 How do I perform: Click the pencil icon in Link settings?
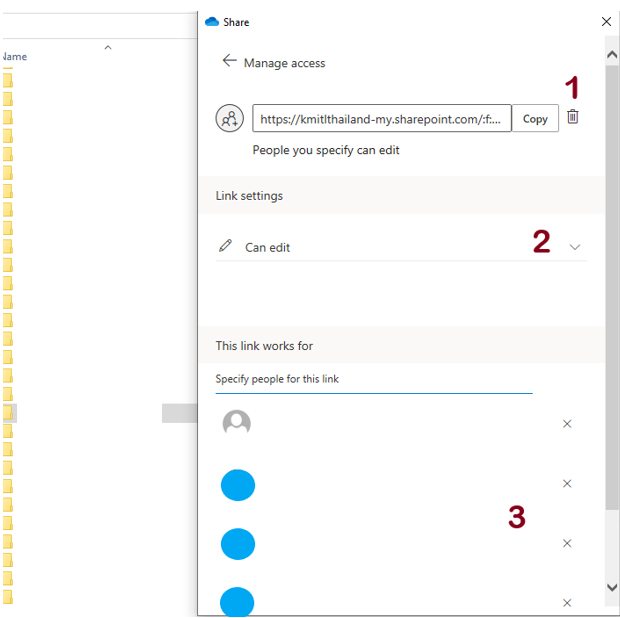(225, 246)
